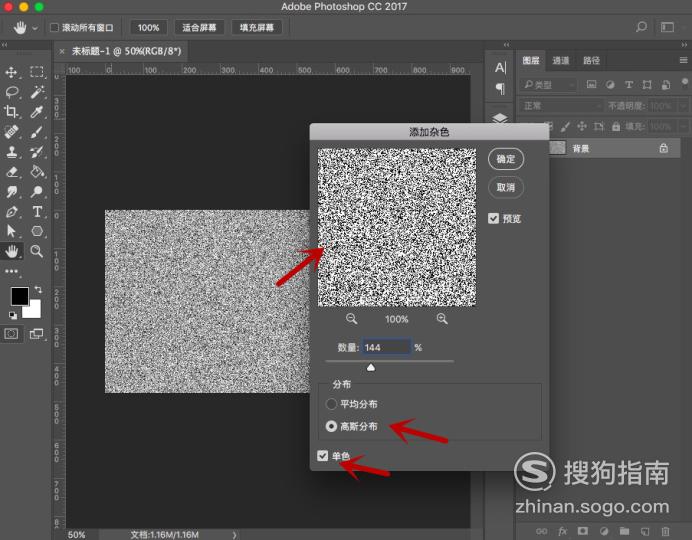
Task: Select 高斯分布 Gaussian distribution
Action: point(331,426)
